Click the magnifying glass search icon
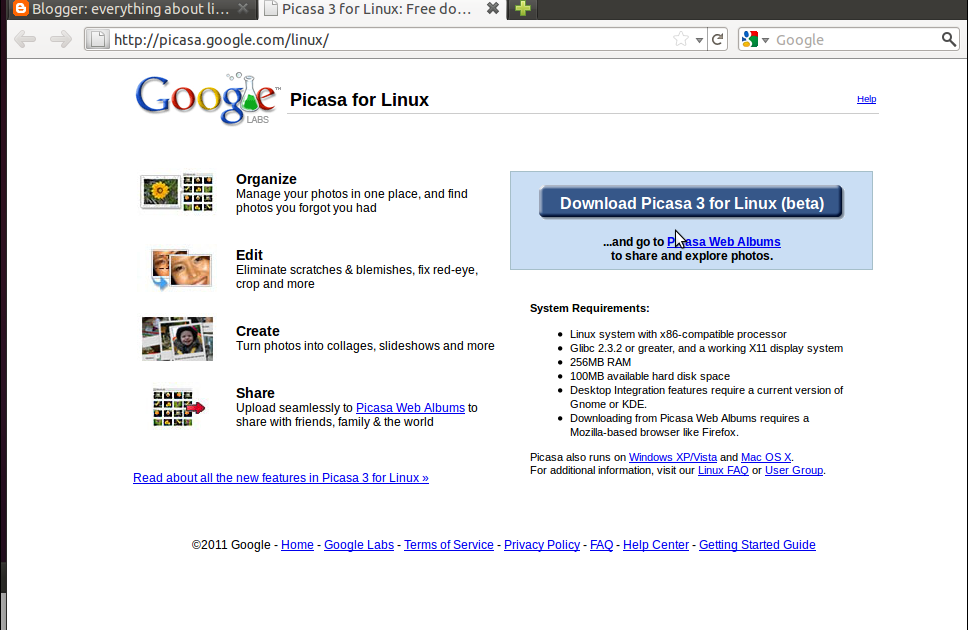This screenshot has width=968, height=630. tap(949, 40)
